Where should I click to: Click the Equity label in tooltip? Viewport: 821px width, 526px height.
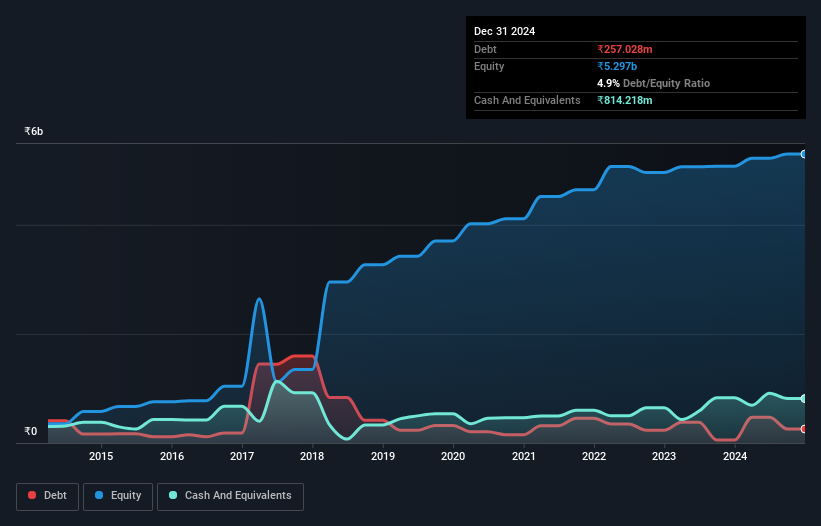tap(489, 66)
